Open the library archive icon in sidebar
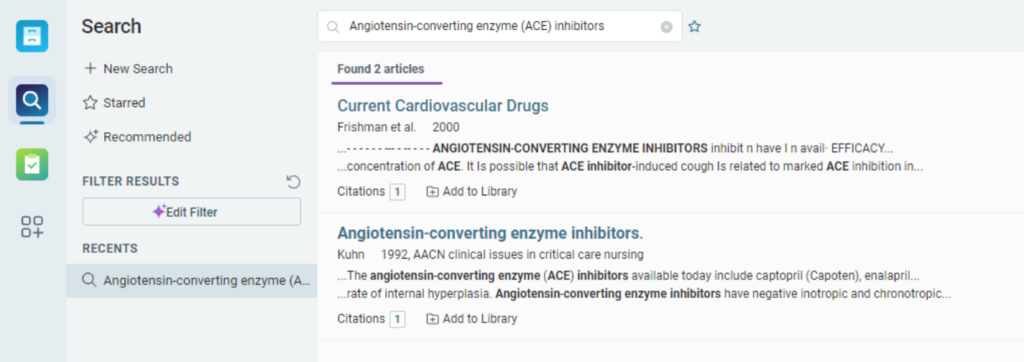Screen dimensions: 1024x362 pos(32,36)
